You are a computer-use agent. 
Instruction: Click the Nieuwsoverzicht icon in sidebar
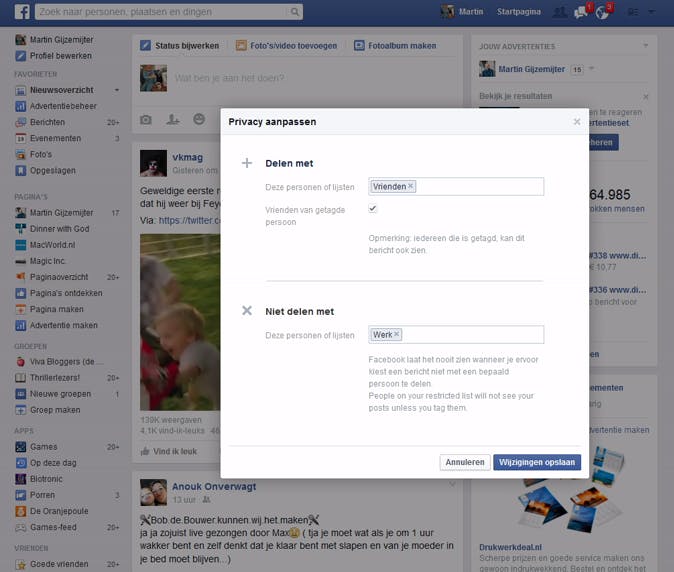coord(20,90)
